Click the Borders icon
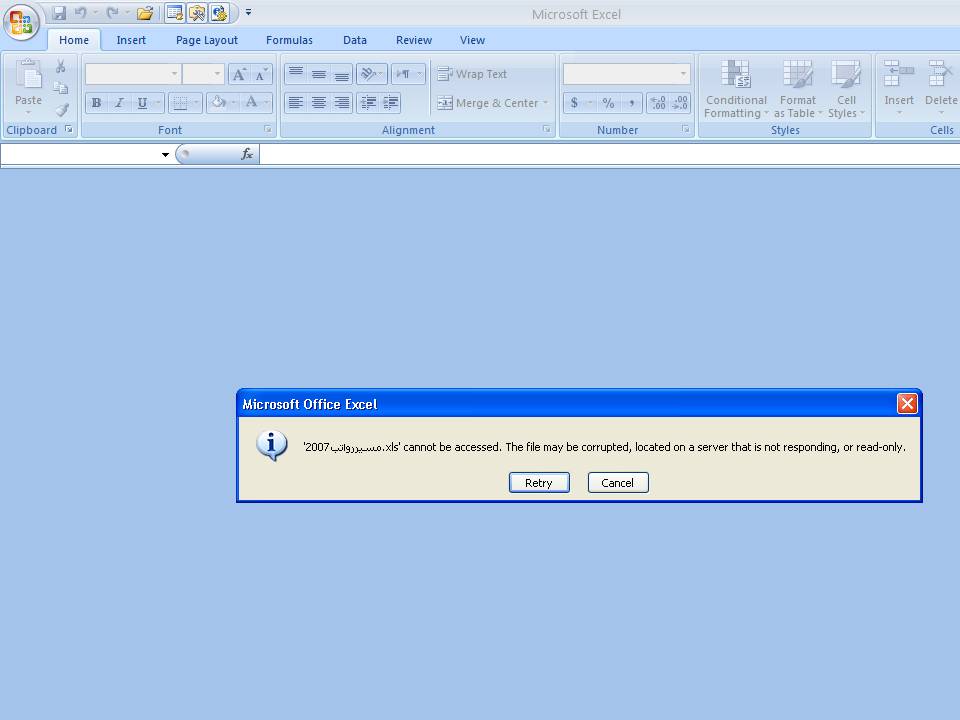This screenshot has height=720, width=960. (x=180, y=103)
